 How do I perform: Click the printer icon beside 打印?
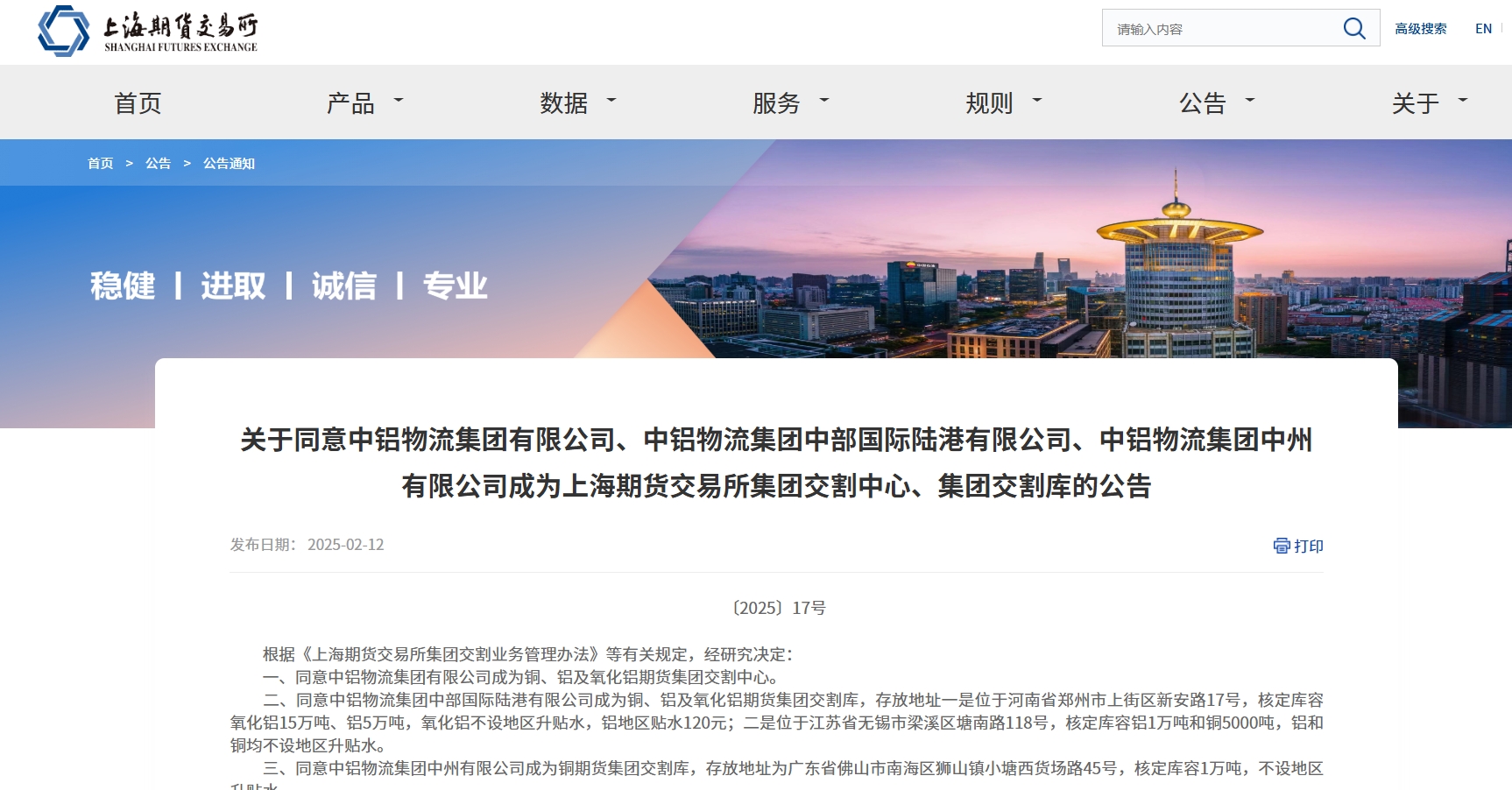click(x=1282, y=546)
